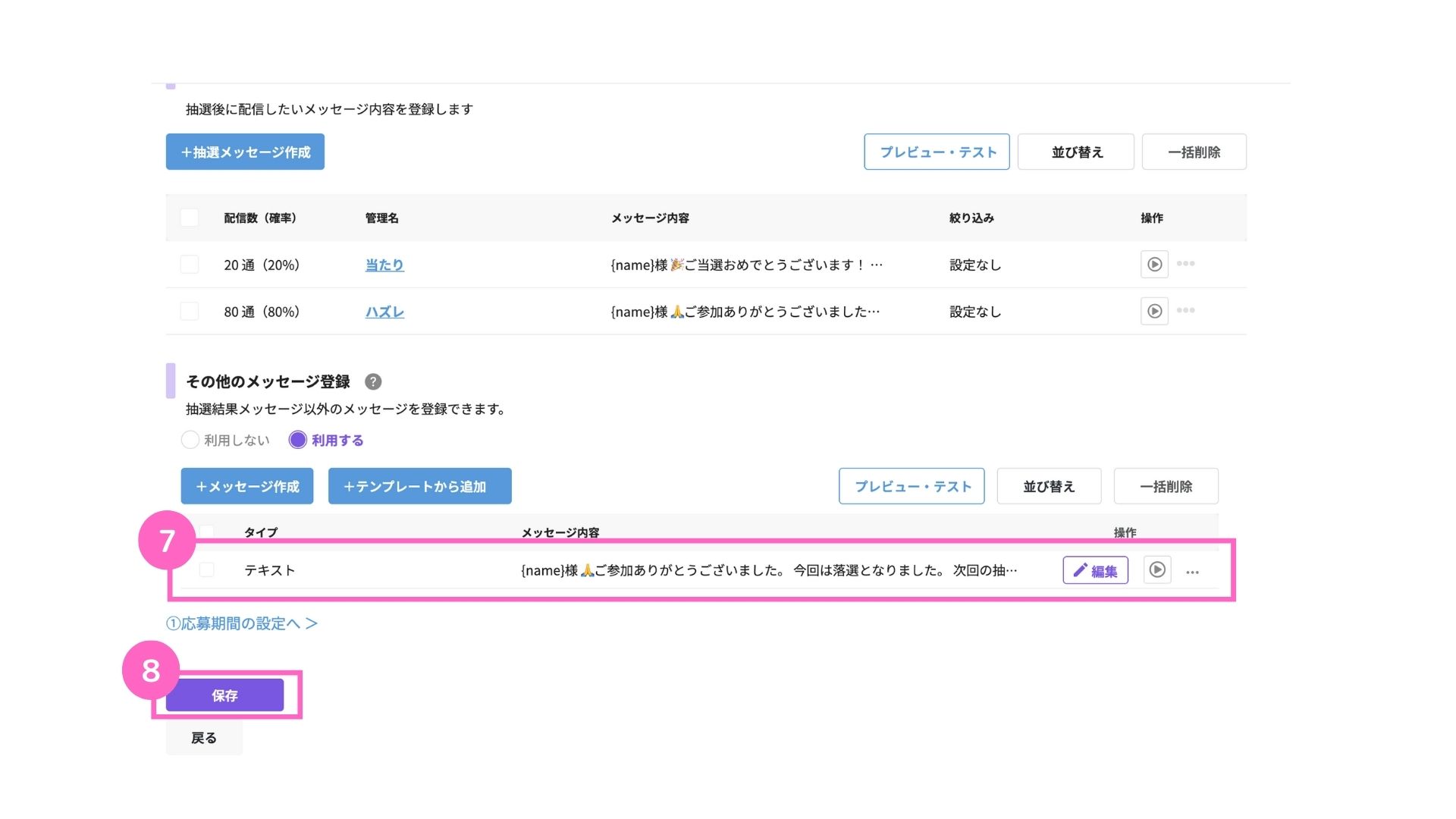Tick select-all checkbox in タイプ table header
The width and height of the screenshot is (1456, 819).
point(206,532)
